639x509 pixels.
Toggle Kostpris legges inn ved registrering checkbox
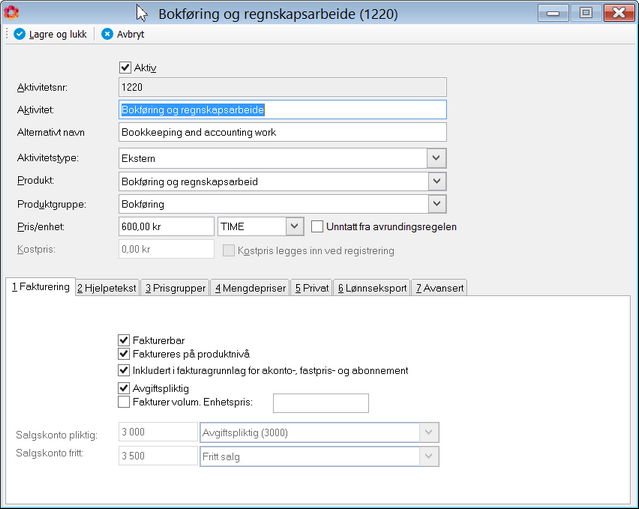coord(229,250)
